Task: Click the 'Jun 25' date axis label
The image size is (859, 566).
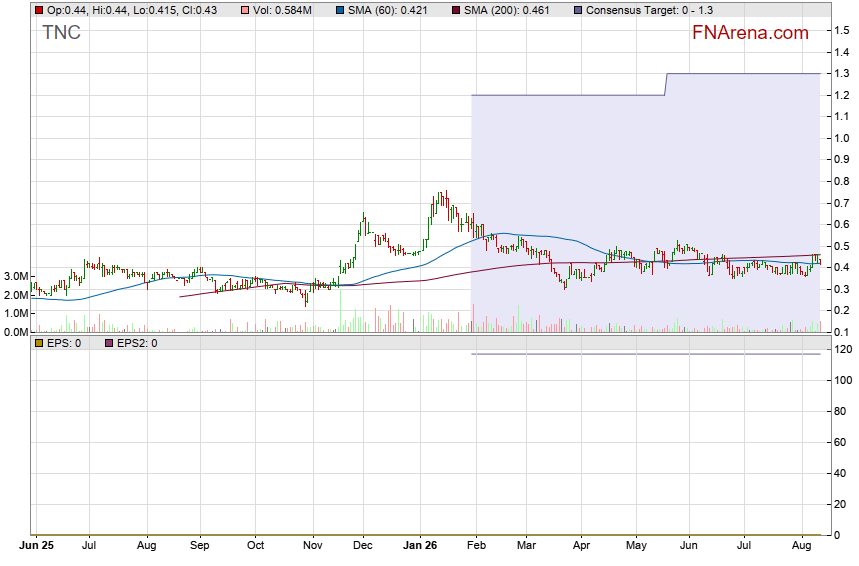Action: tap(37, 546)
